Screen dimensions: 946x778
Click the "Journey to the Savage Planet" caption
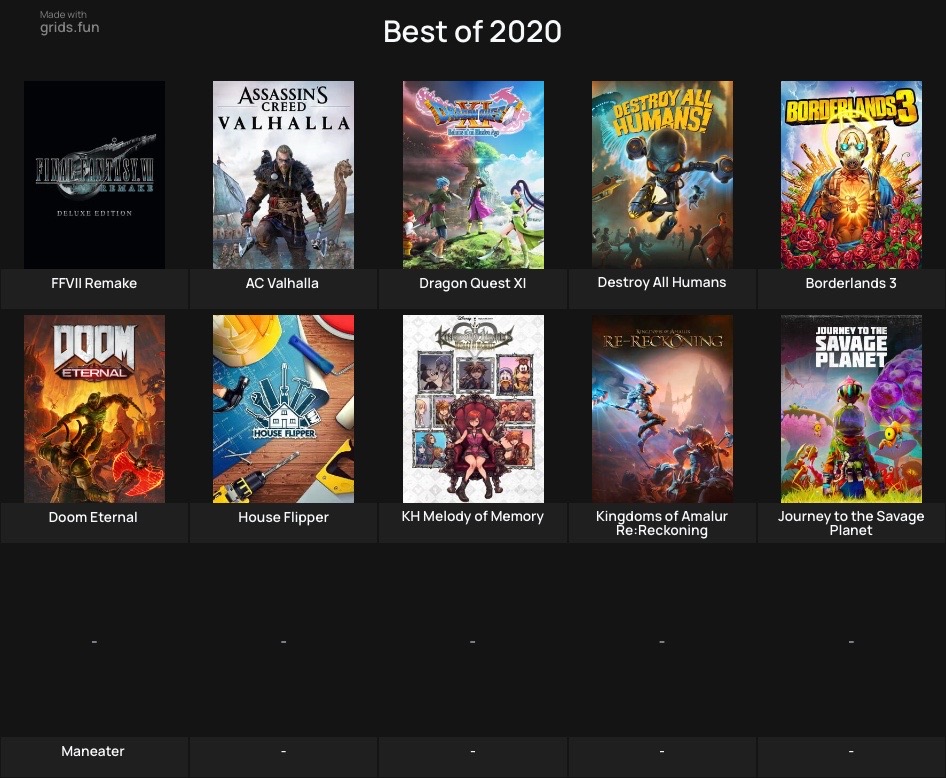[x=851, y=523]
